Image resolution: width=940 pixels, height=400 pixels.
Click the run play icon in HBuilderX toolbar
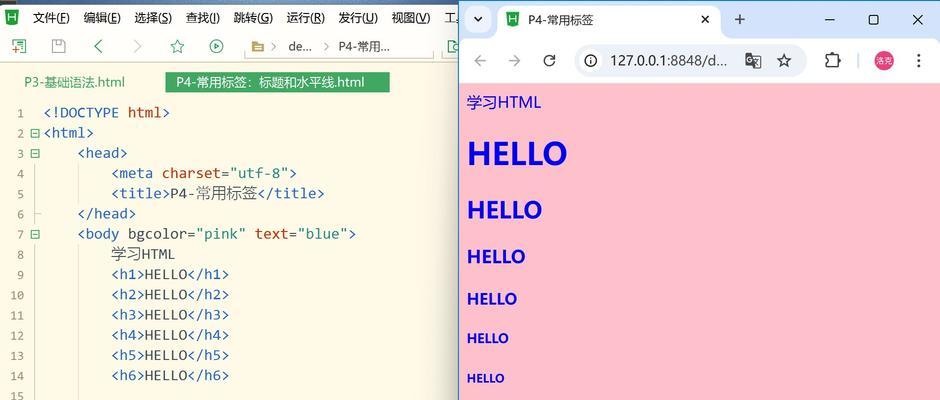click(x=216, y=46)
